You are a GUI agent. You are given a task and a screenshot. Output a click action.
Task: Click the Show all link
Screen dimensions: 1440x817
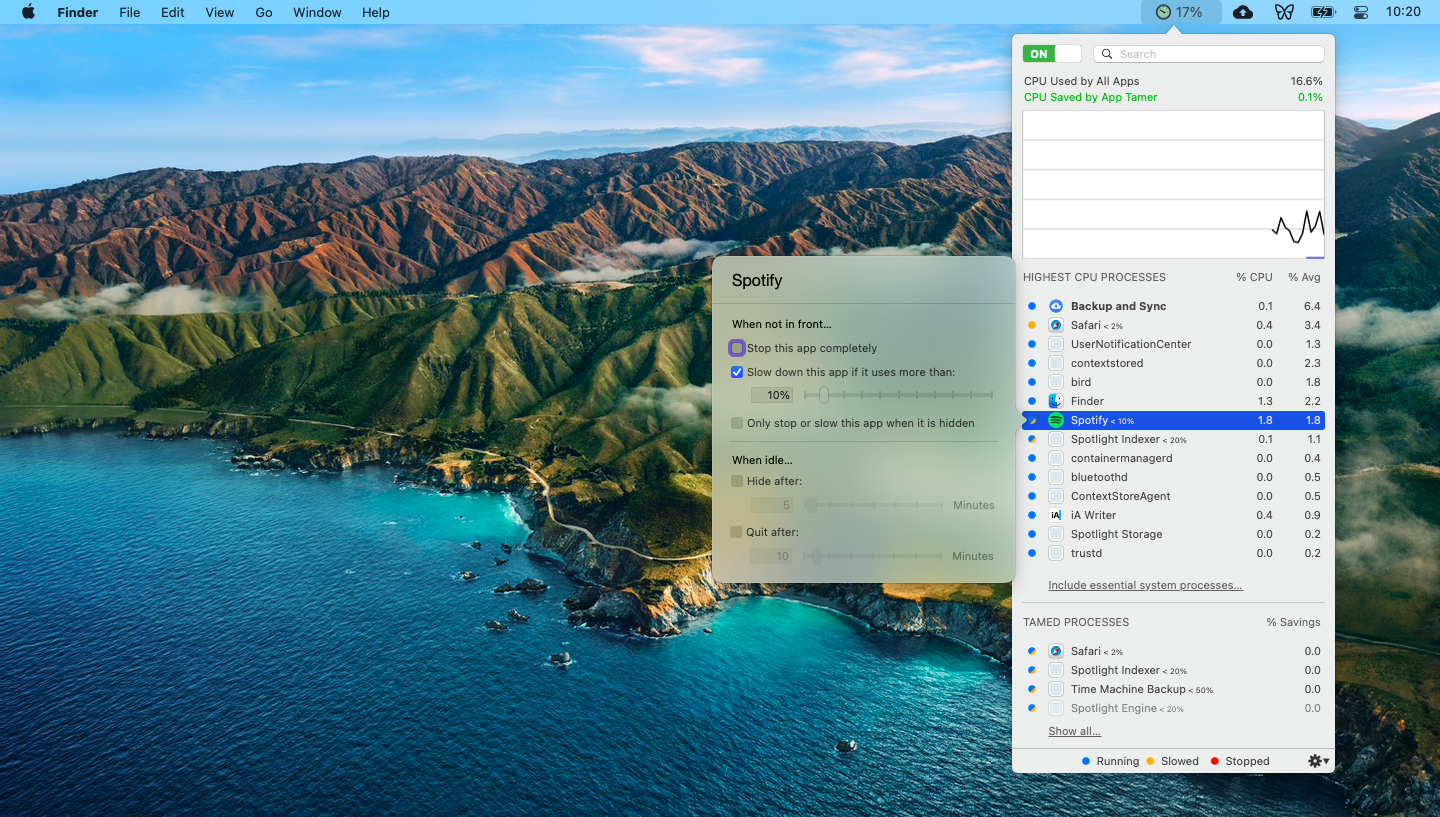tap(1074, 731)
